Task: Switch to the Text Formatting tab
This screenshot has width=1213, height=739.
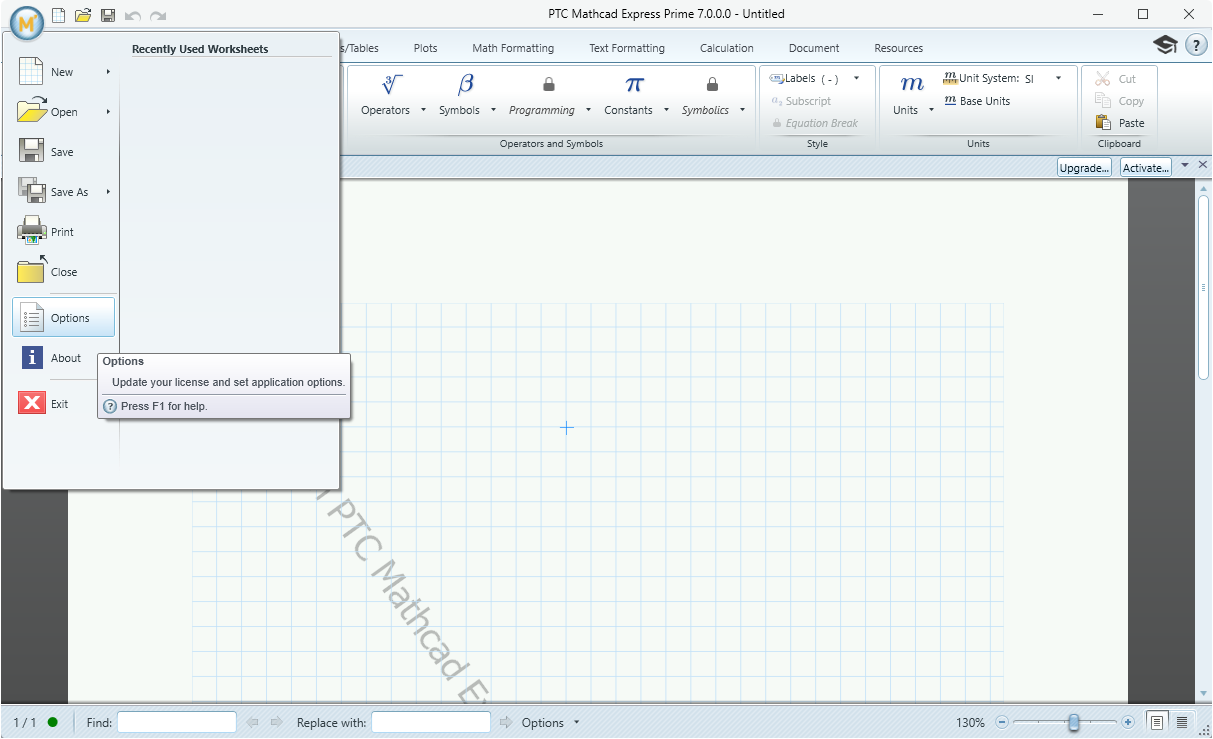Action: (627, 48)
